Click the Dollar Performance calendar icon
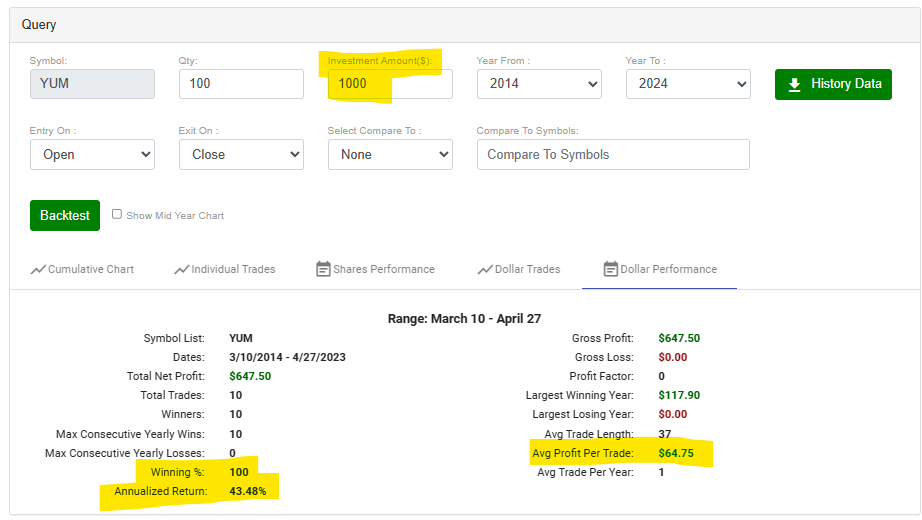Screen dimensions: 922x520 coord(610,269)
